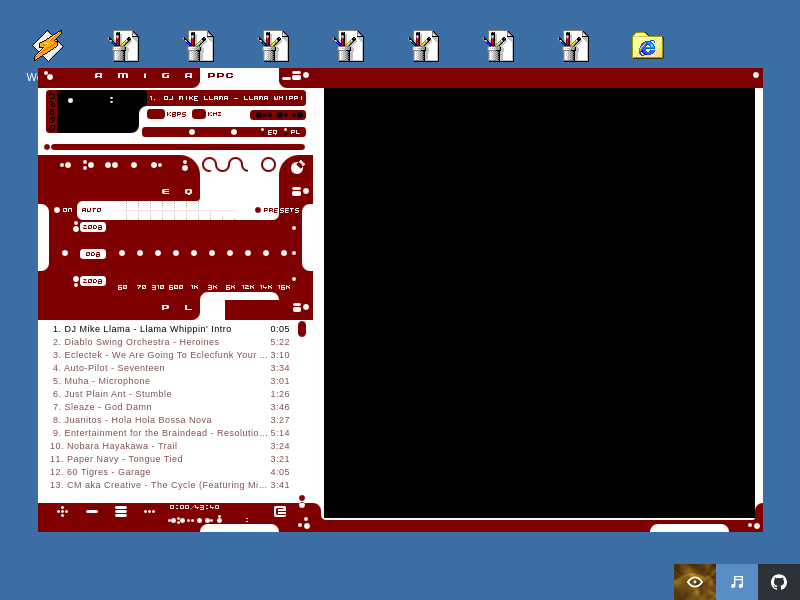Open the equalizer PRESETS menu
Viewport: 800px width, 600px height.
(x=277, y=210)
